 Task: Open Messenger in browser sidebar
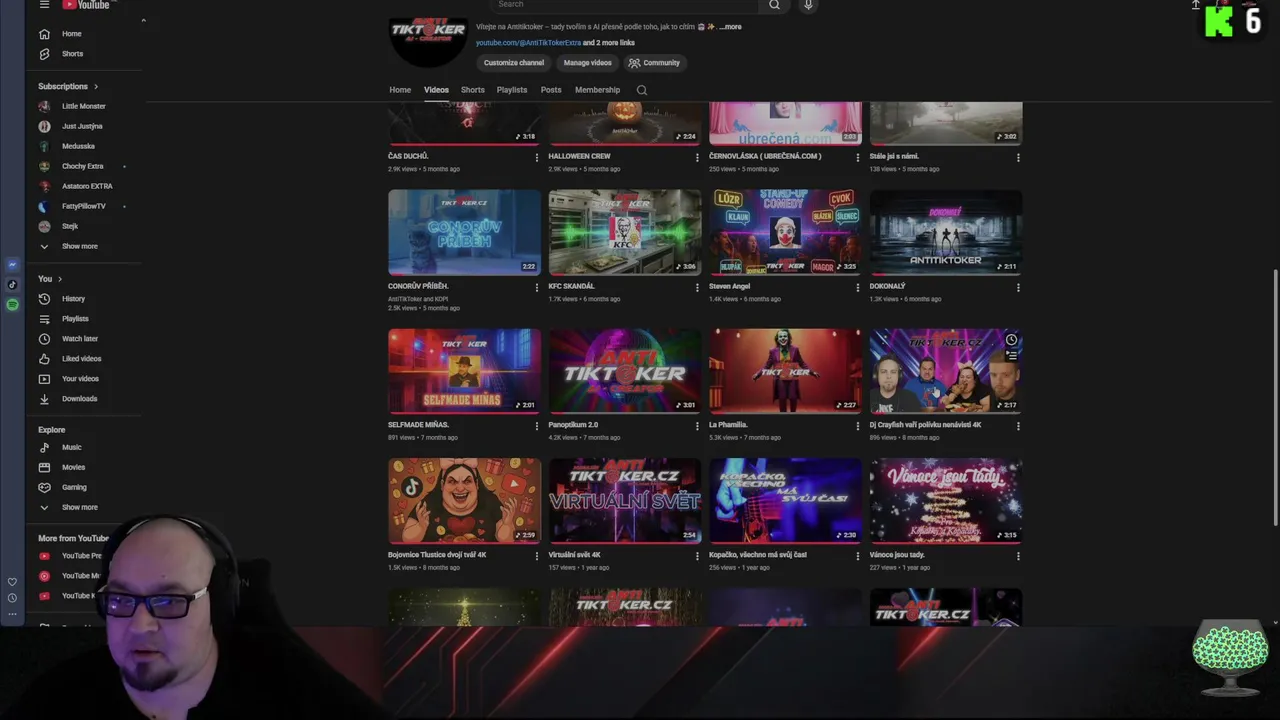[x=12, y=265]
